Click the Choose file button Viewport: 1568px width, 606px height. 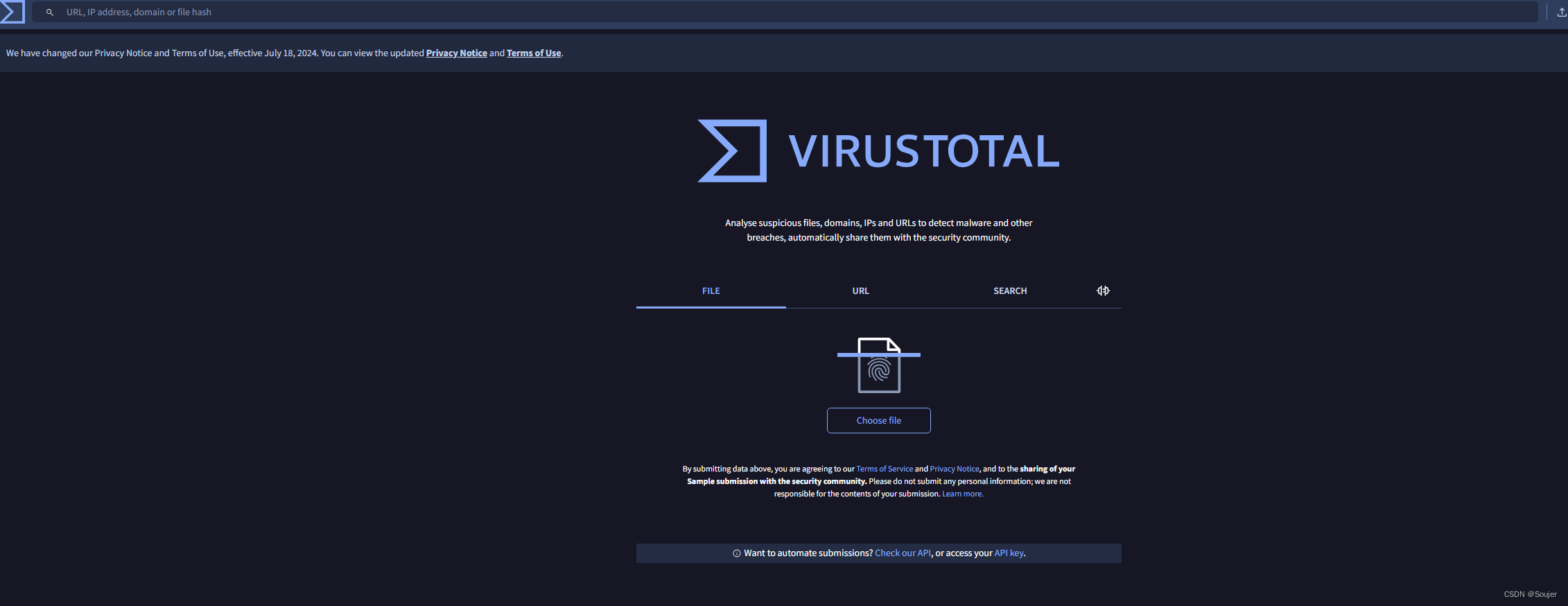(x=878, y=421)
